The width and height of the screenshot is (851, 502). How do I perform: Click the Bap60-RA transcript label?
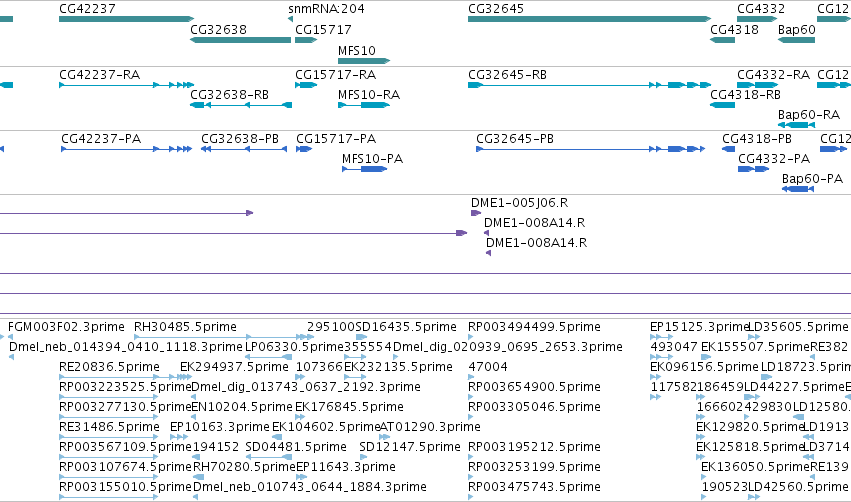[x=809, y=115]
